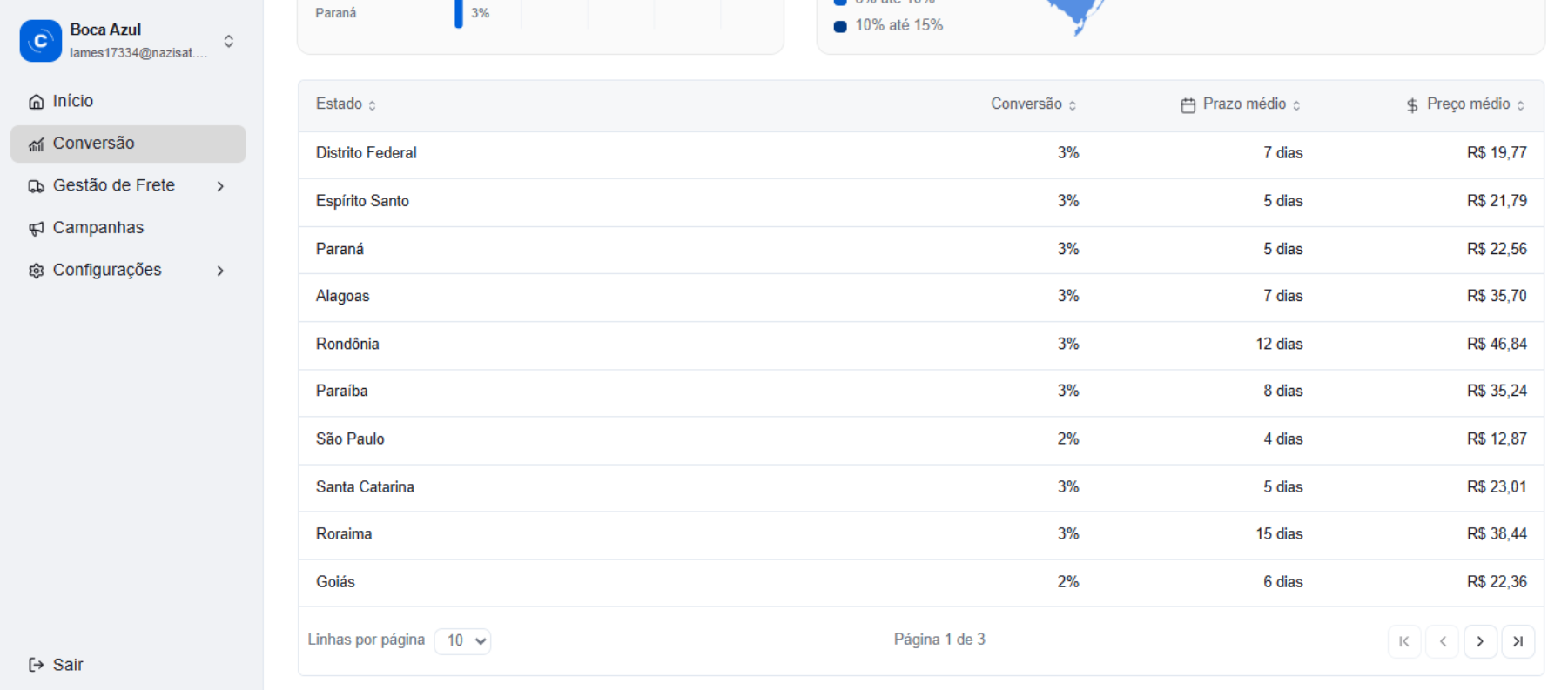This screenshot has width=1568, height=690.
Task: Sort table by Estado column
Action: 346,104
